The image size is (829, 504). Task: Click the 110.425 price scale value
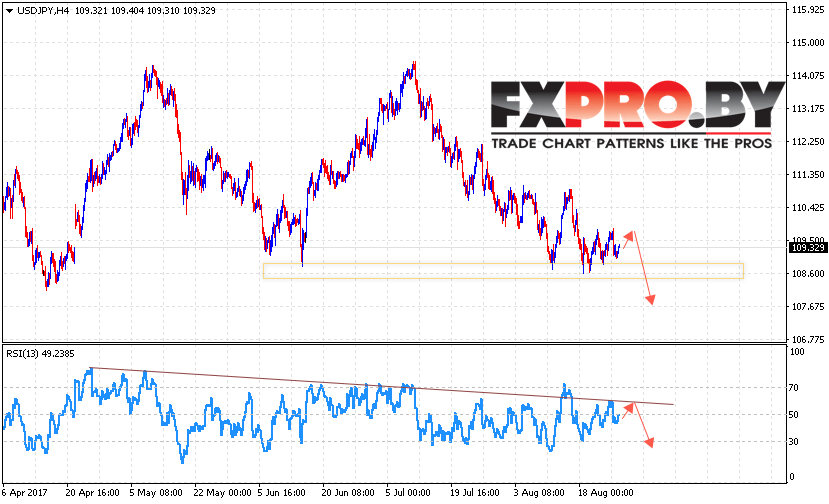pos(808,208)
